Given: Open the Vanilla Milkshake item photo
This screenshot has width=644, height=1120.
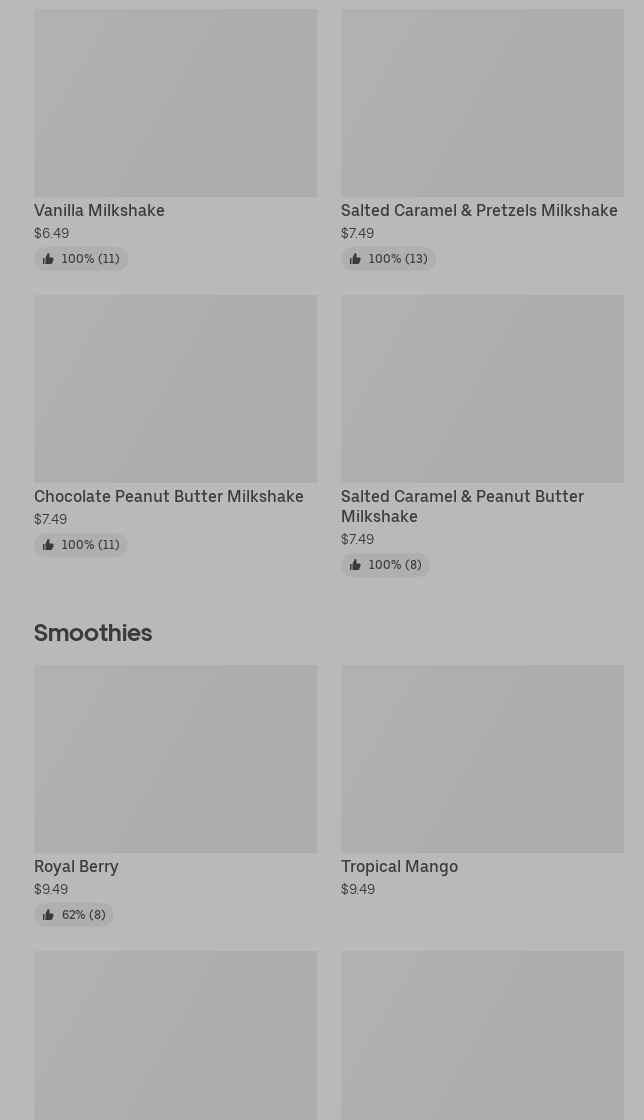Looking at the screenshot, I should pyautogui.click(x=175, y=103).
